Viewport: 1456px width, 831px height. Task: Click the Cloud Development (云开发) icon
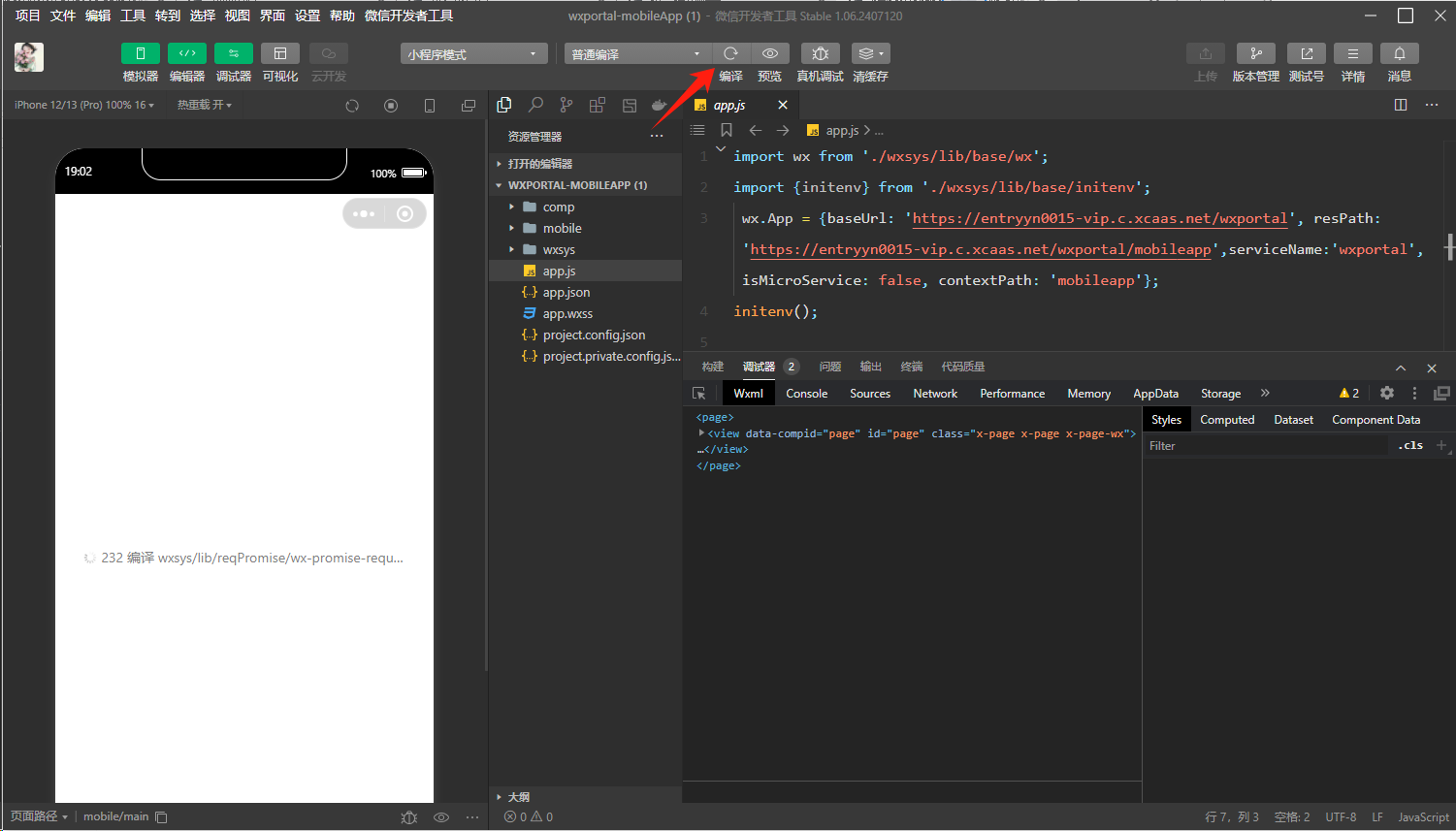click(329, 53)
